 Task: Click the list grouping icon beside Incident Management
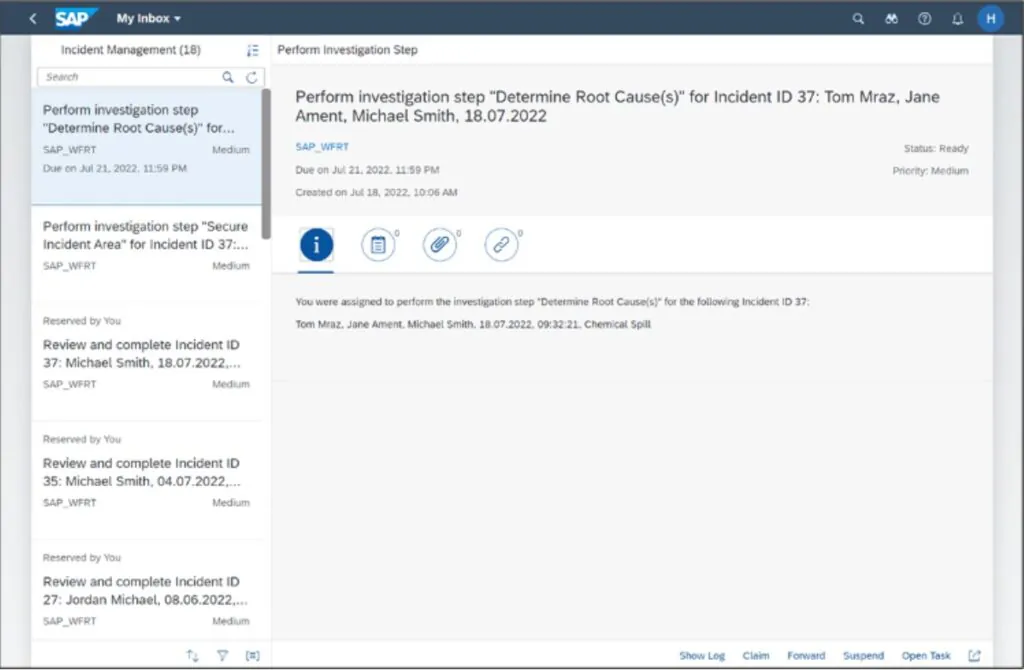(x=253, y=50)
